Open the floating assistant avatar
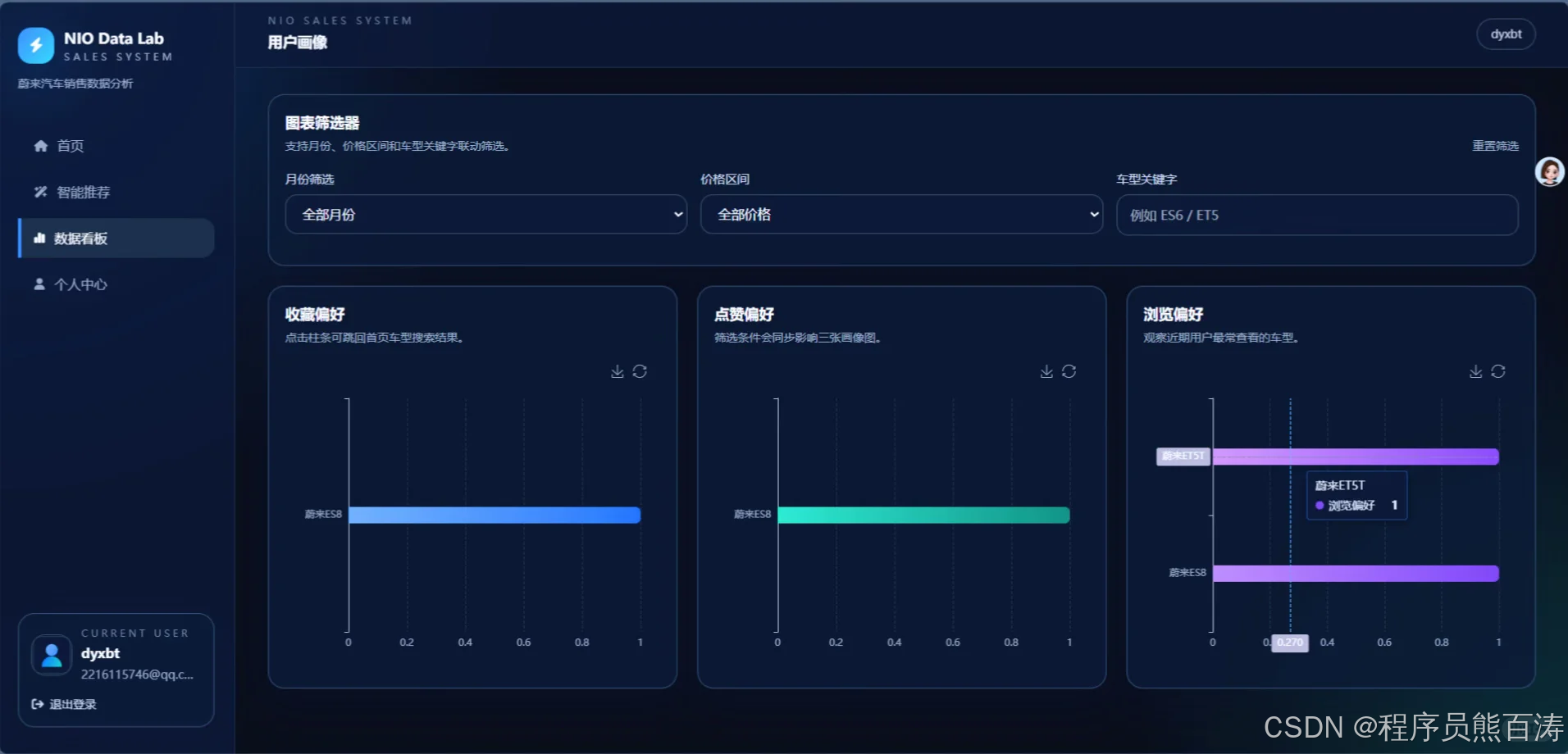The height and width of the screenshot is (754, 1568). click(1550, 171)
